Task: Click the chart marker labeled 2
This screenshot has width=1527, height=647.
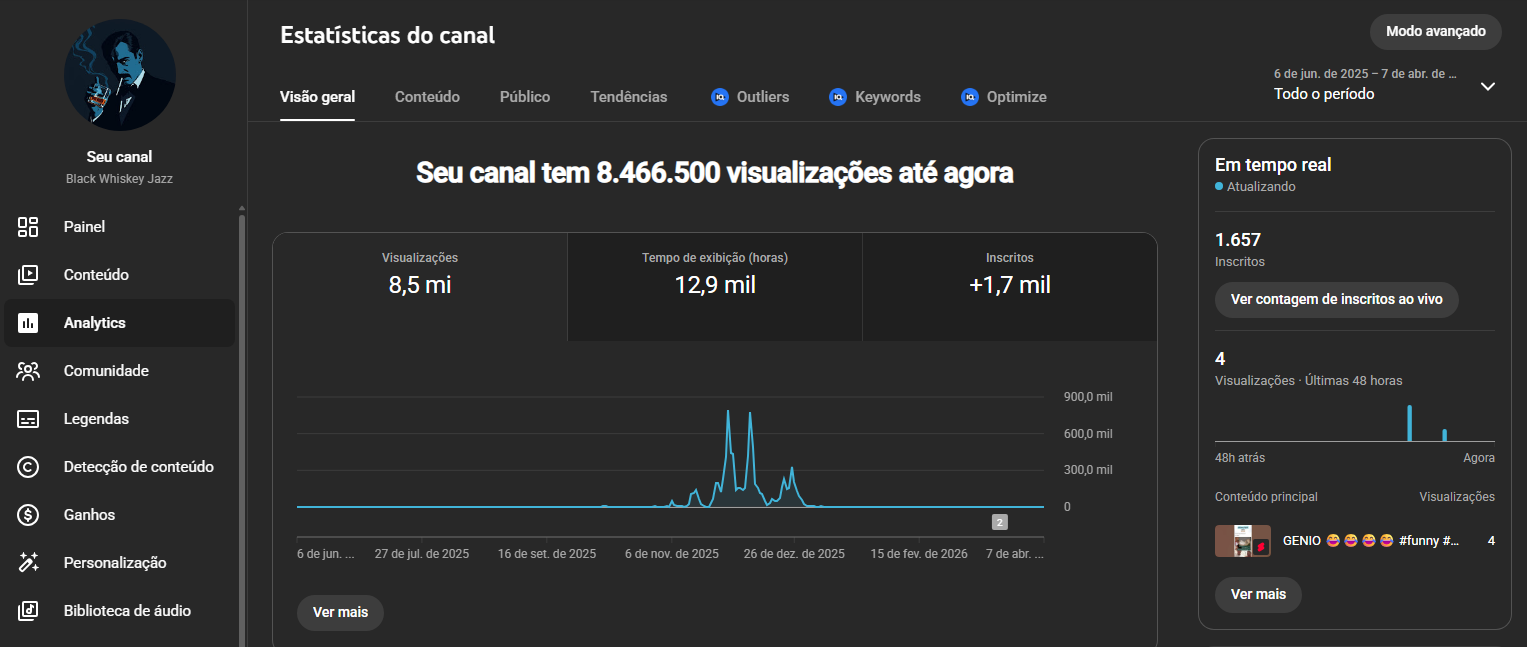Action: click(x=999, y=522)
